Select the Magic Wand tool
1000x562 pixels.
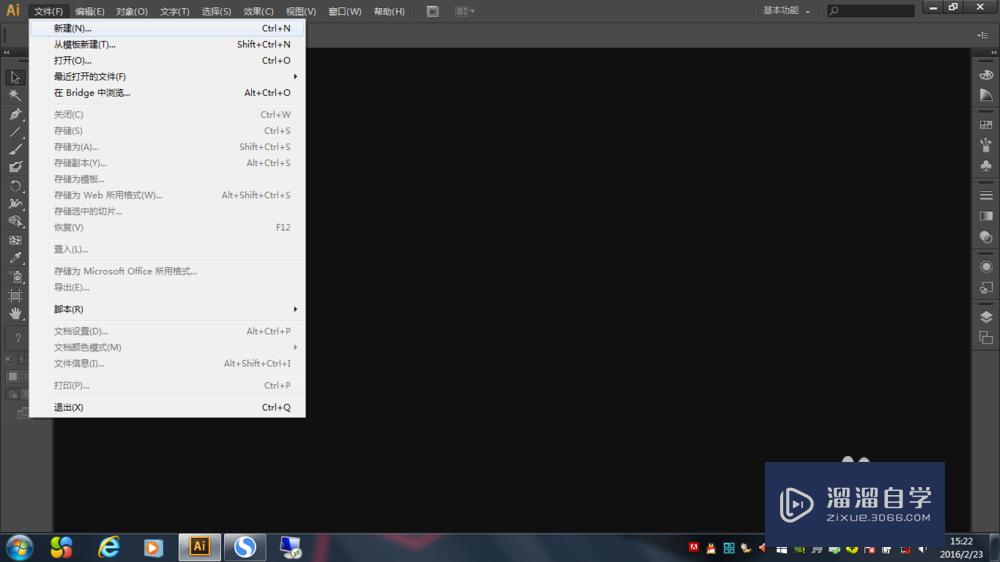(x=15, y=95)
